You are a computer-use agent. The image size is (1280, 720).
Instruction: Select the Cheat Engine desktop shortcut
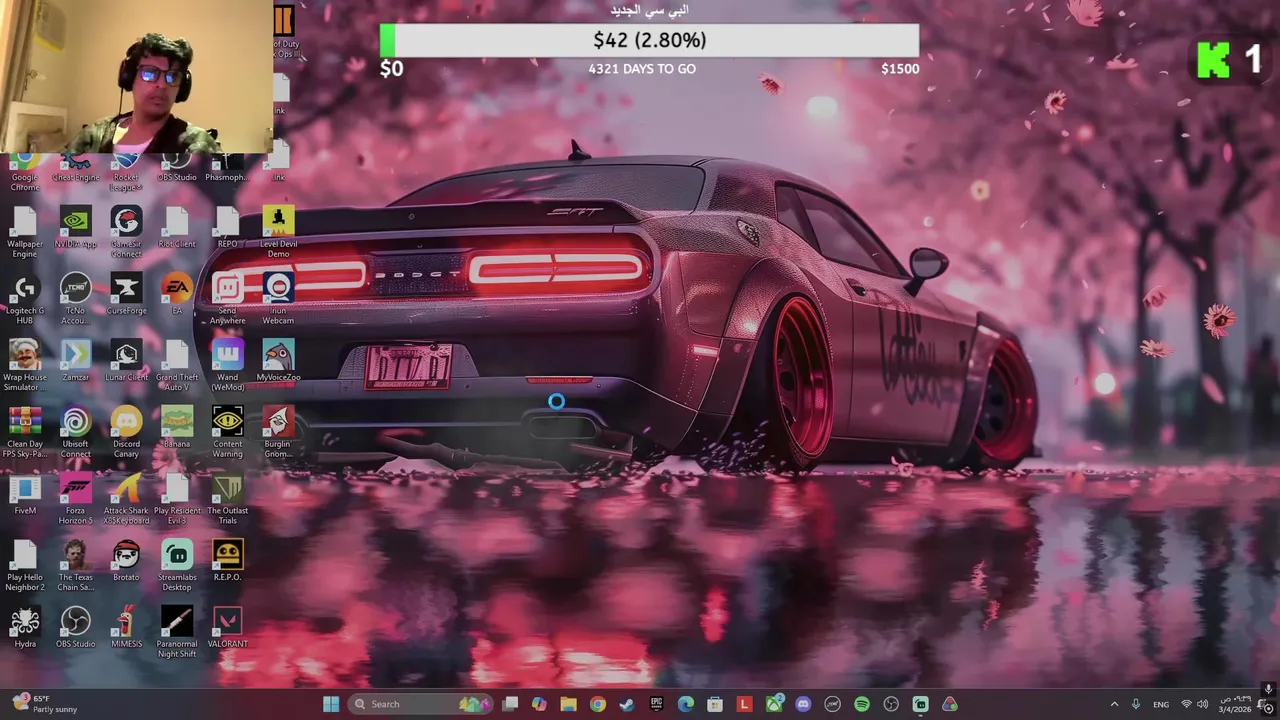coord(75,170)
